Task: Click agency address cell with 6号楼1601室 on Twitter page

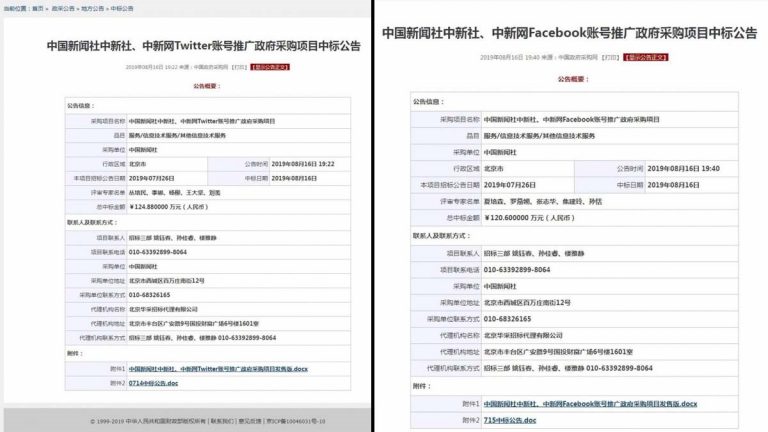Action: click(239, 323)
